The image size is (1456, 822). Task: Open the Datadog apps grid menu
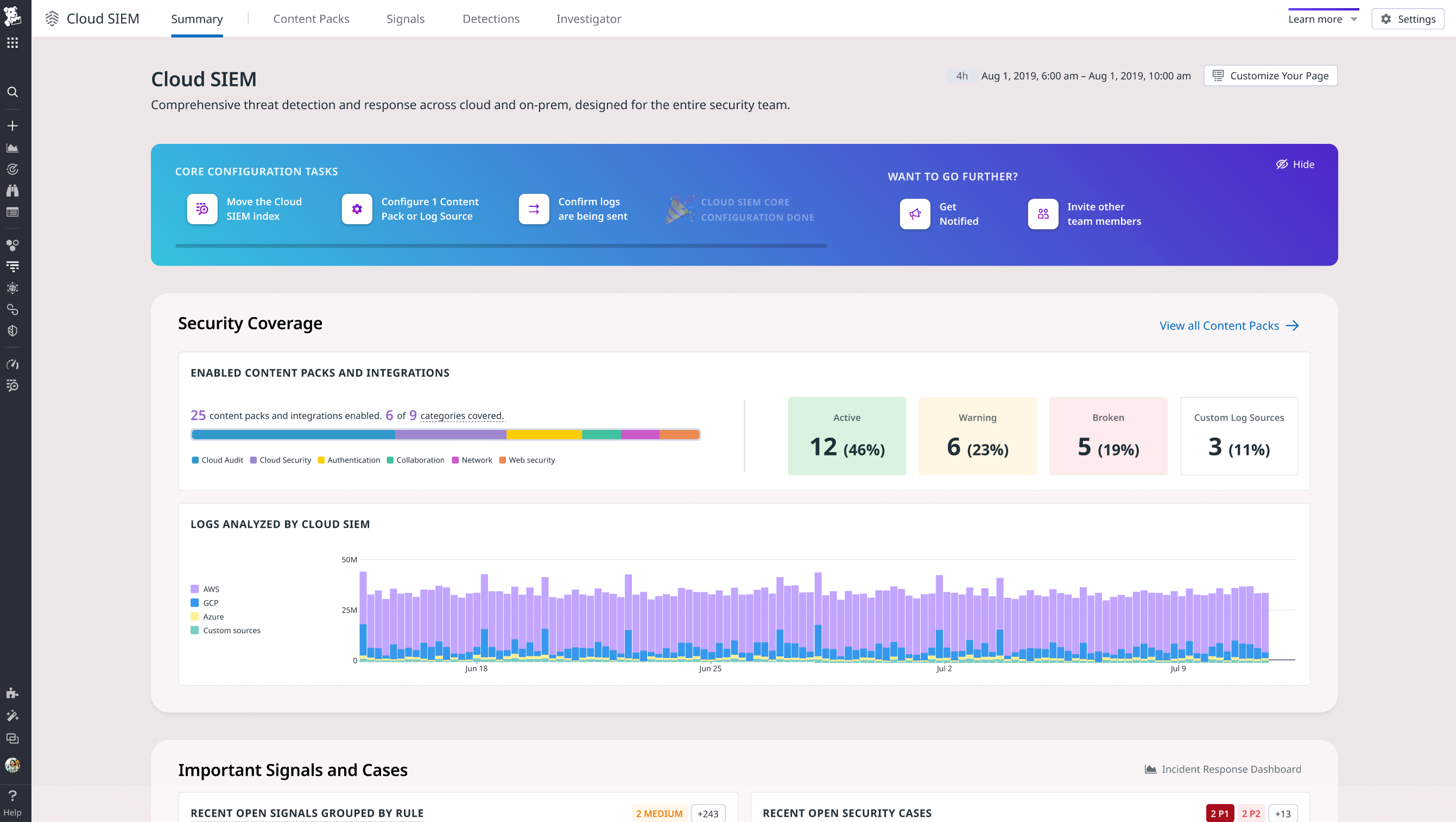12,42
